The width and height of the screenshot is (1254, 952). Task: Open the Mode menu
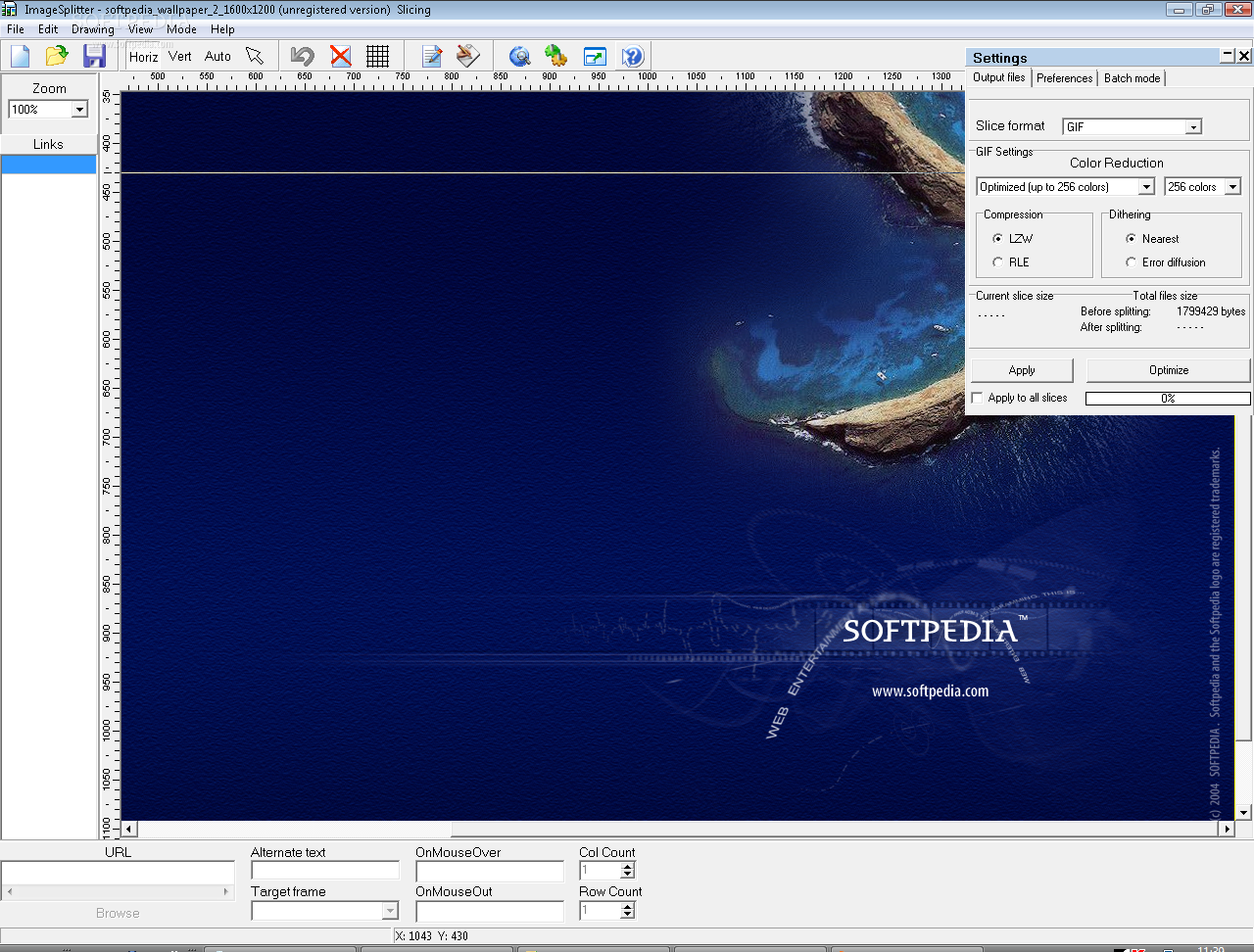pyautogui.click(x=181, y=29)
